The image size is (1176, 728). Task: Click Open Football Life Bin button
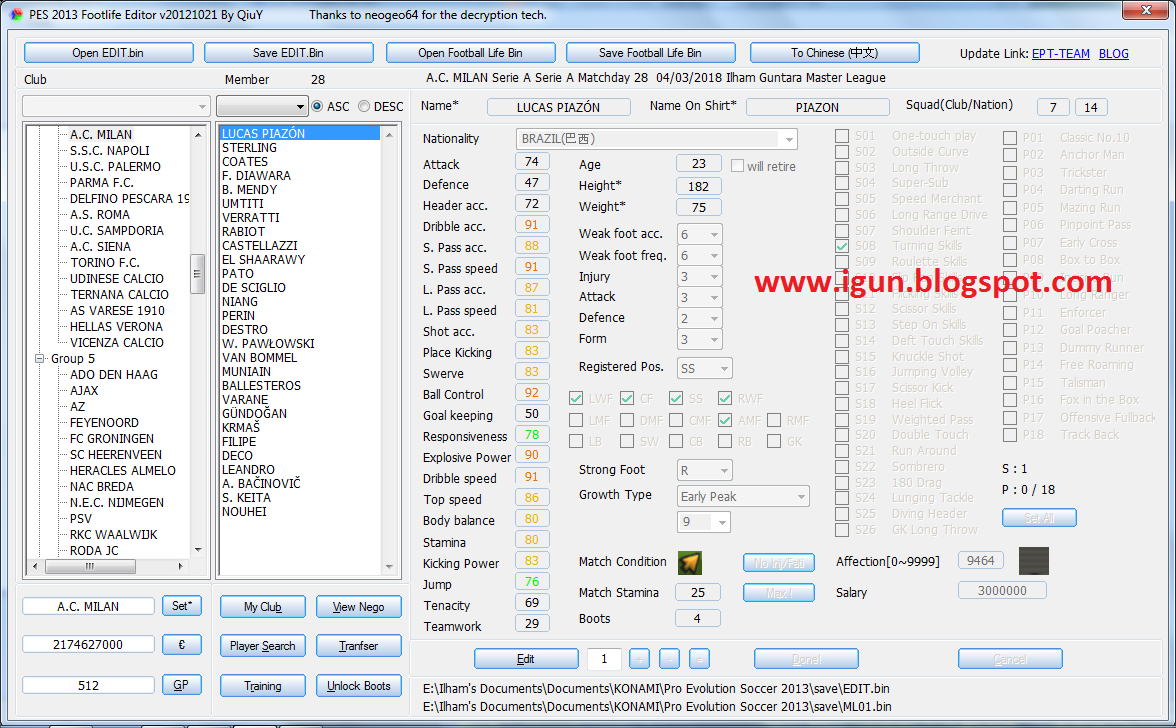click(x=470, y=52)
